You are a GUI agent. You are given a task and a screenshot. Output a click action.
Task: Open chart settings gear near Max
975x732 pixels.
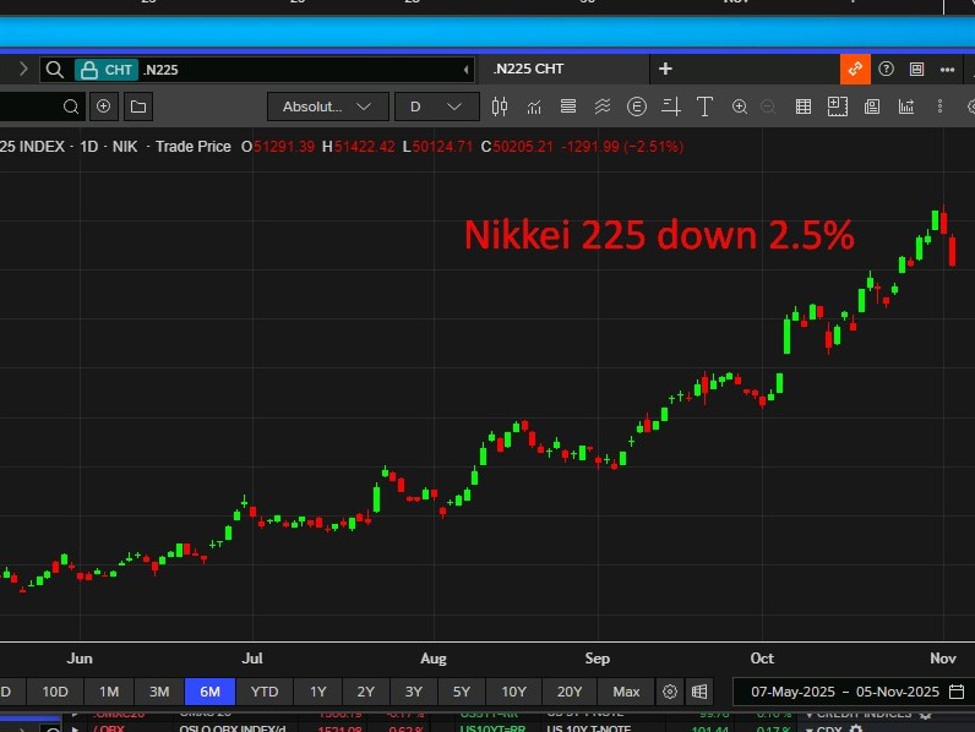click(x=670, y=692)
